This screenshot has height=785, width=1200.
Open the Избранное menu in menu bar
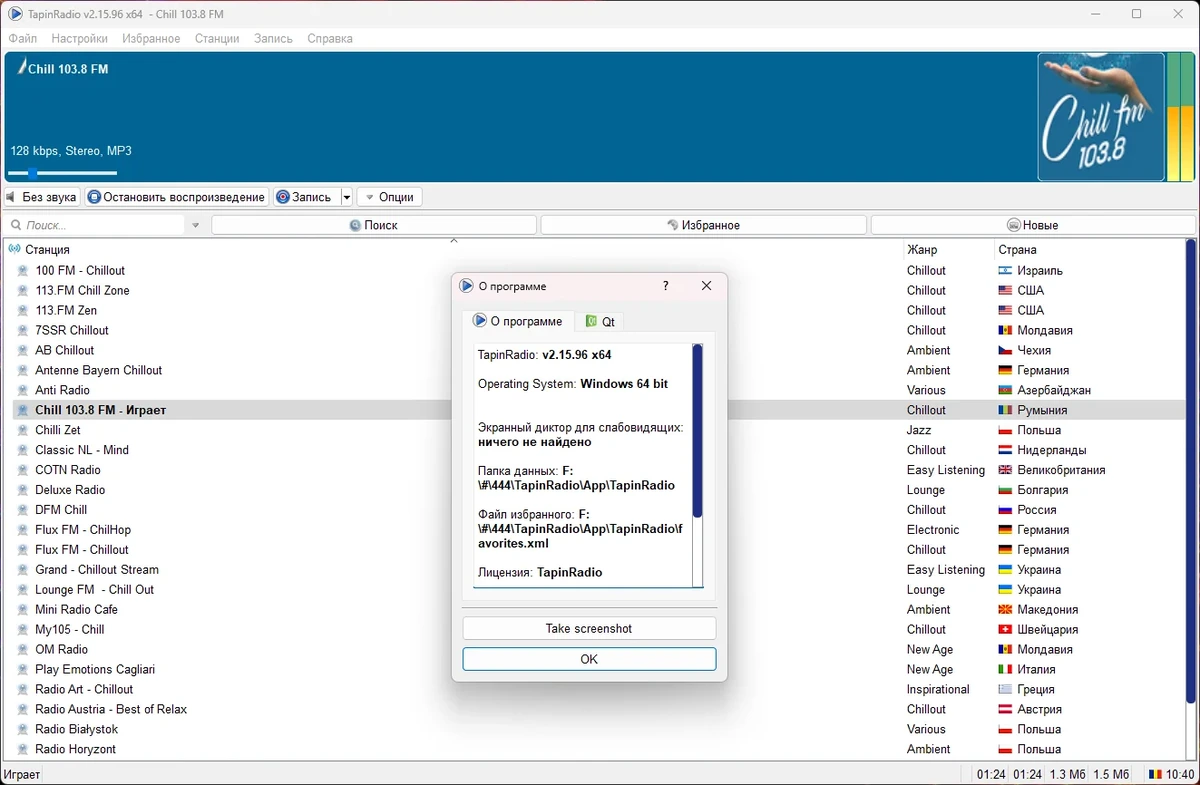(151, 38)
